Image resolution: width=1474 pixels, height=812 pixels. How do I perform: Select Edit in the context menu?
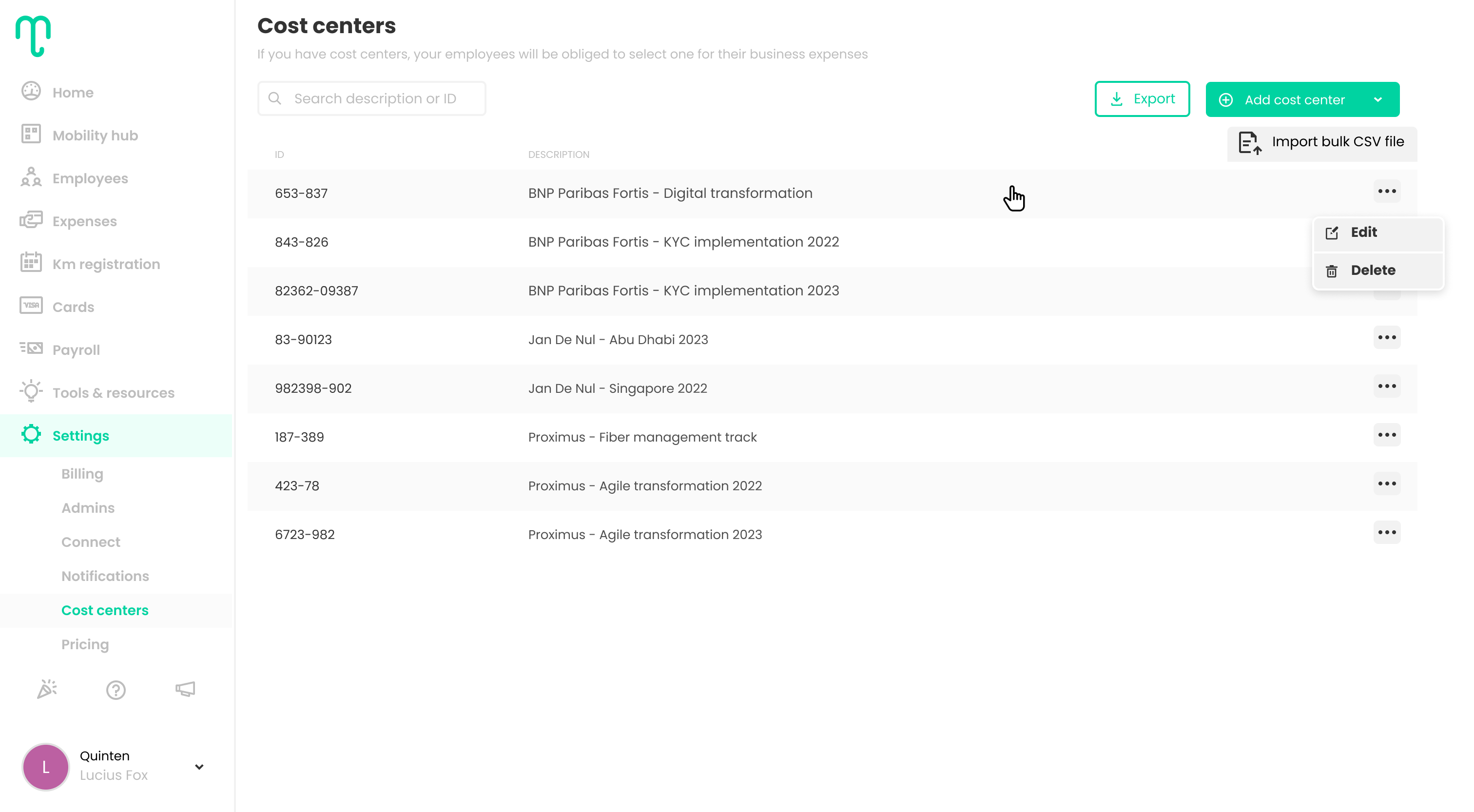[x=1363, y=232]
